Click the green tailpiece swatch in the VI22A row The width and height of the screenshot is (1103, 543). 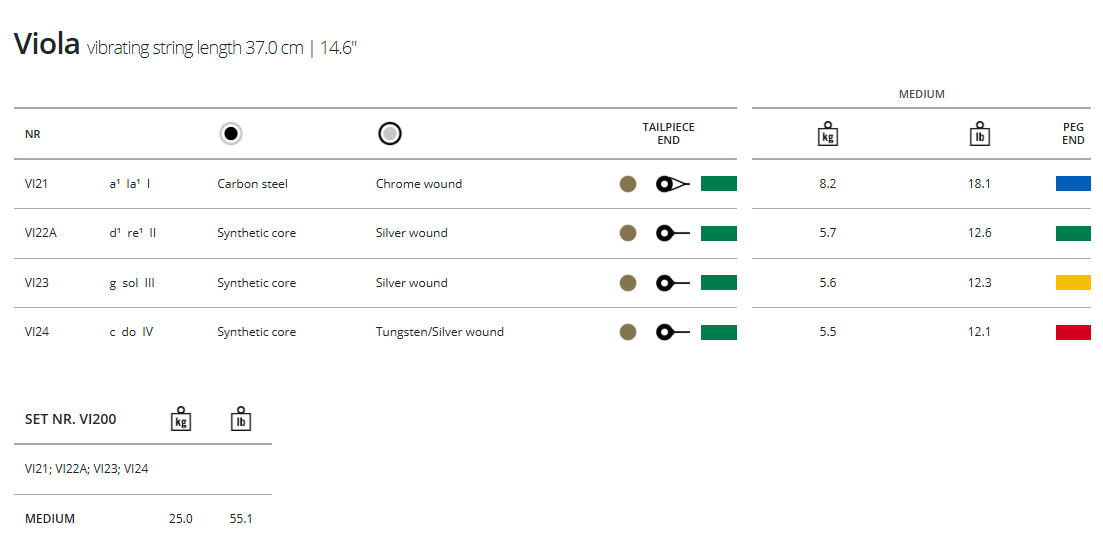(x=719, y=233)
